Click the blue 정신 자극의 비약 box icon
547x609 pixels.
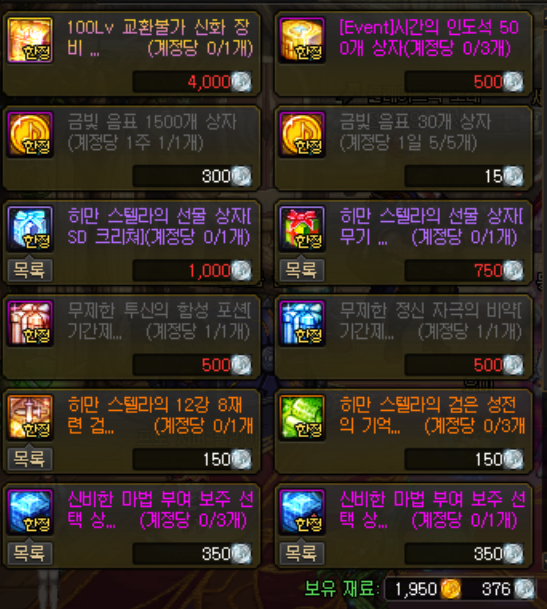point(302,323)
